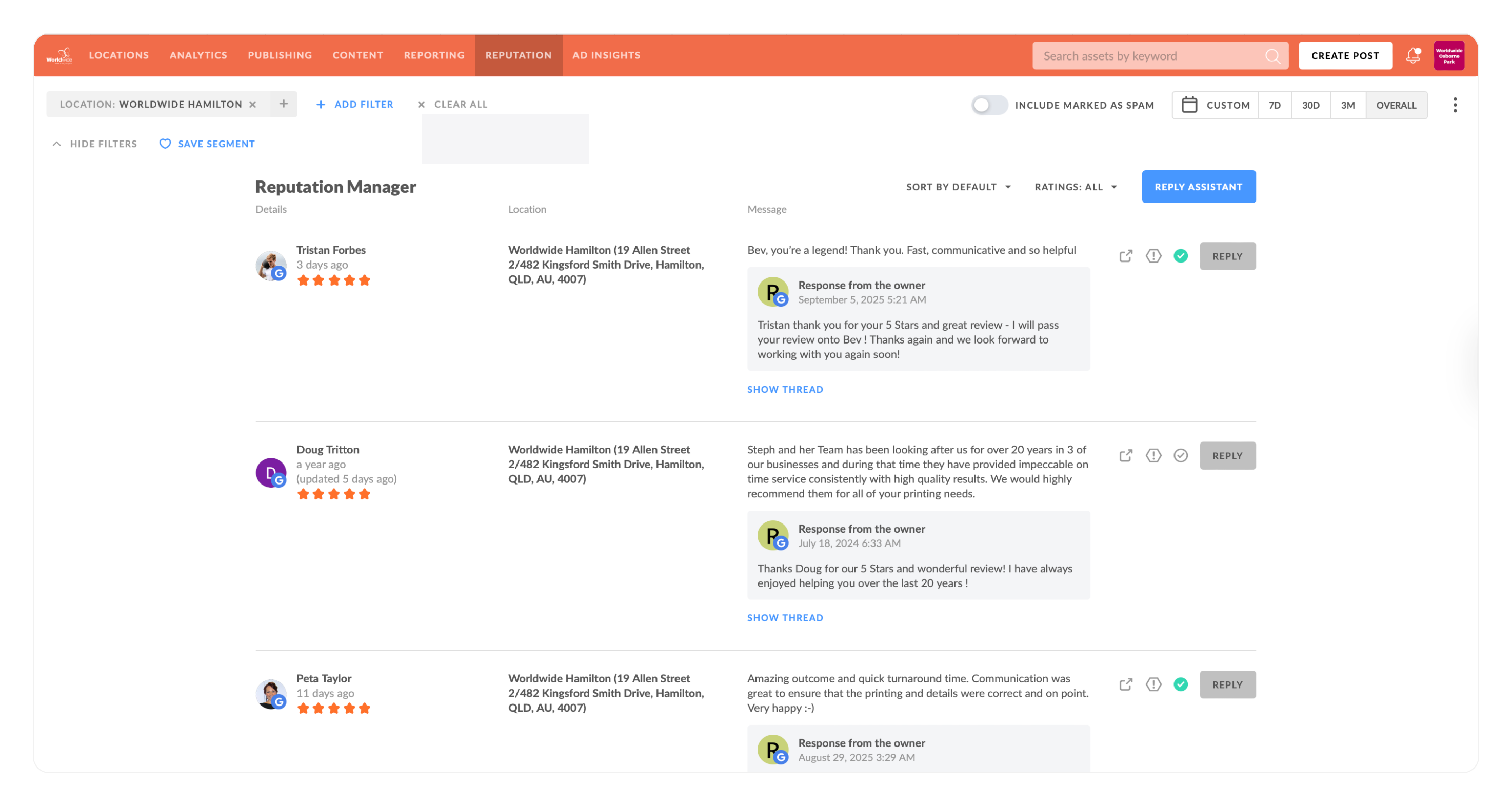Open the Reply Assistant

point(1198,187)
